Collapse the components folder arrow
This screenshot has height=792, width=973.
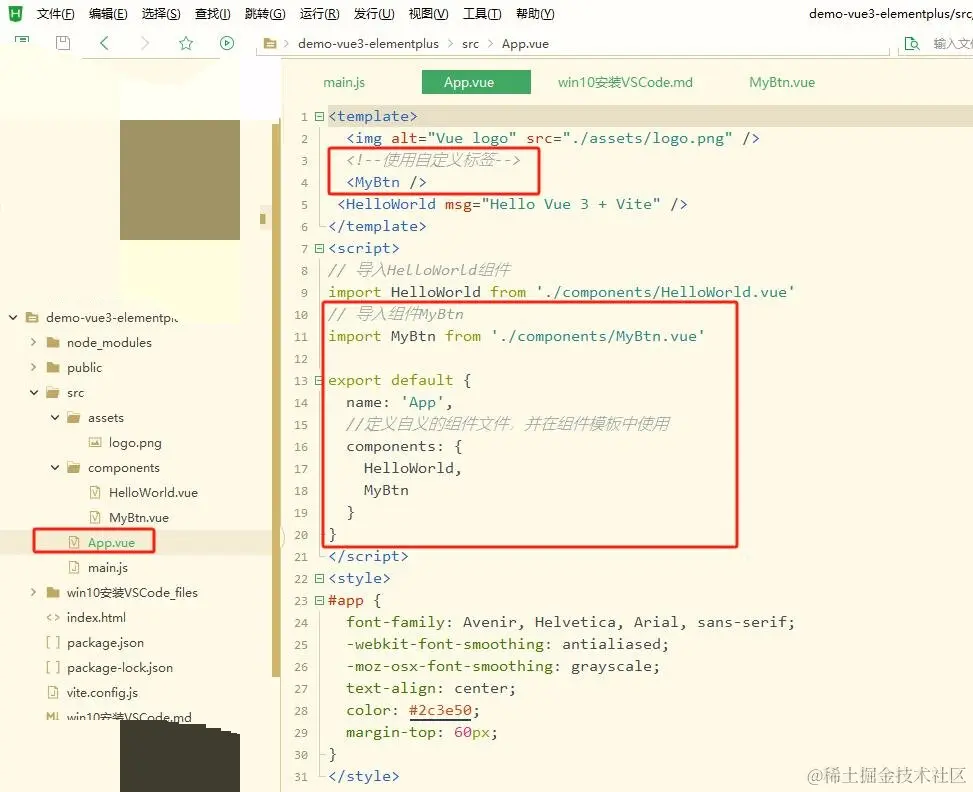tap(55, 467)
